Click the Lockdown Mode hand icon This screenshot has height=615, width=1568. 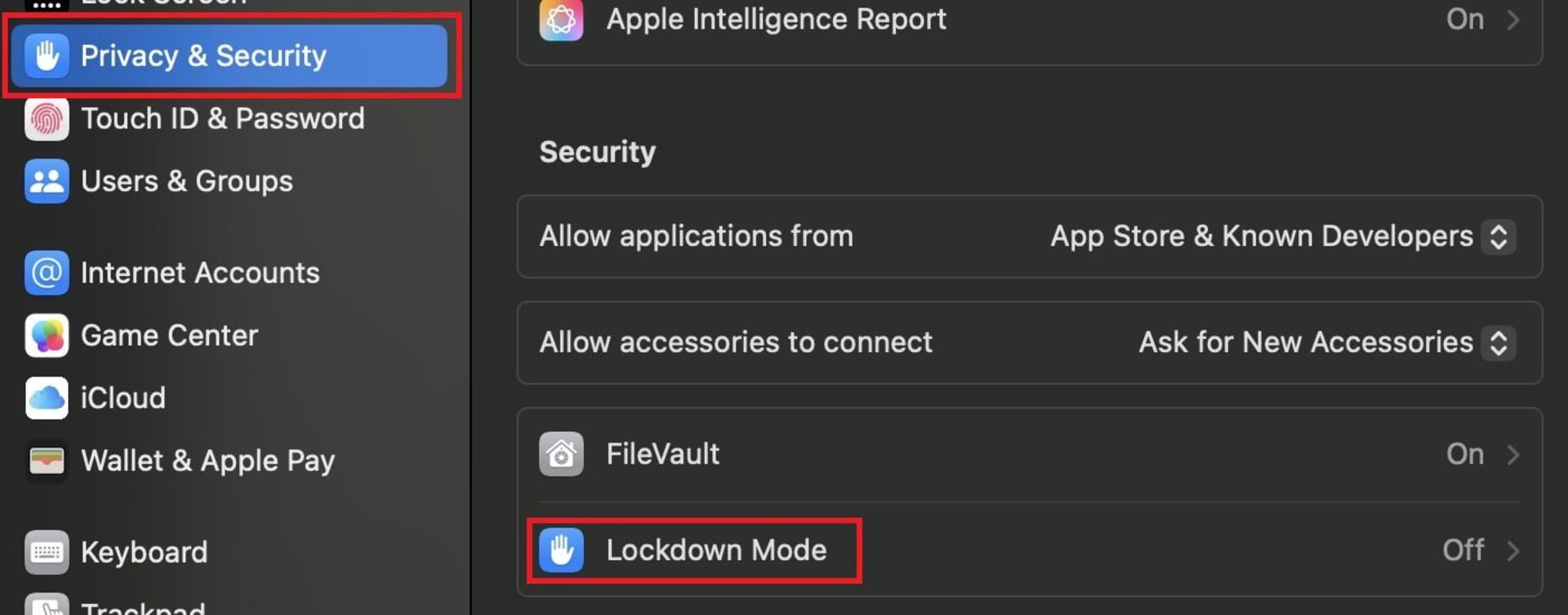coord(561,550)
